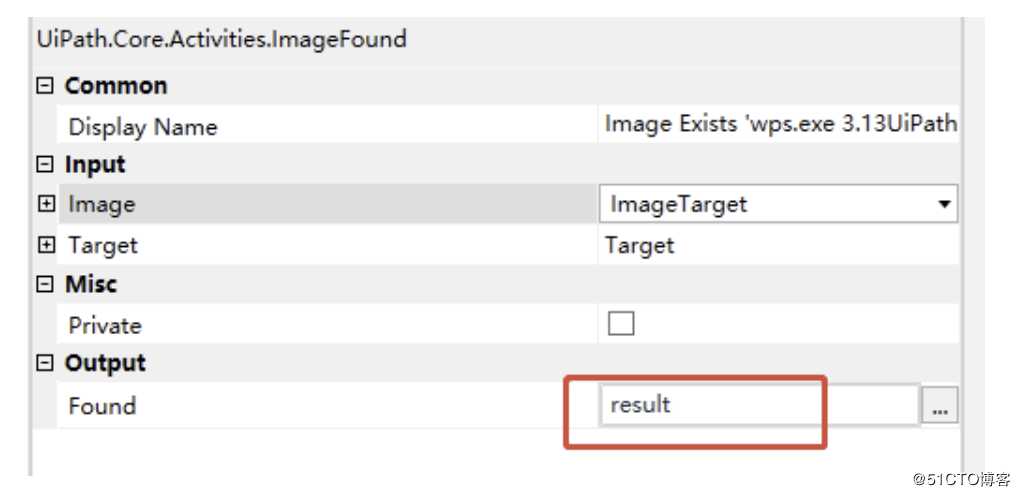Select the Image property label
The height and width of the screenshot is (496, 1020).
(101, 205)
